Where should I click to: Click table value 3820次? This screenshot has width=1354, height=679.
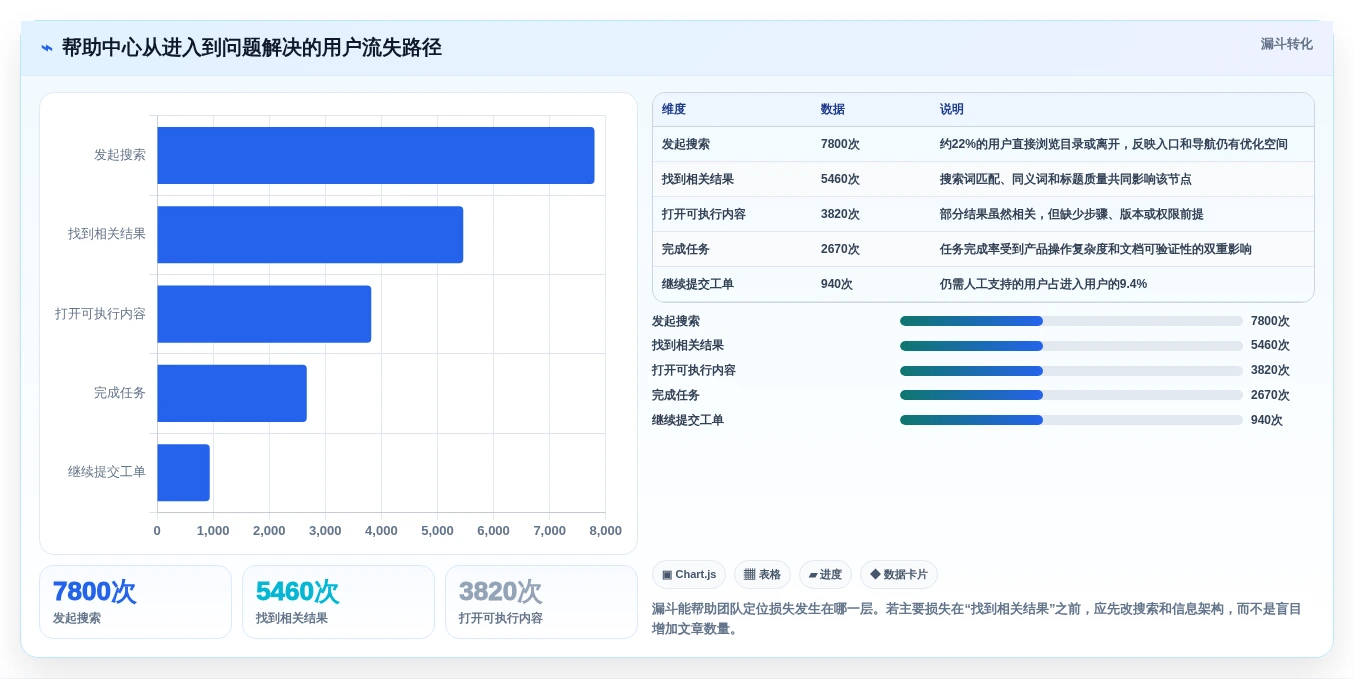pyautogui.click(x=840, y=214)
